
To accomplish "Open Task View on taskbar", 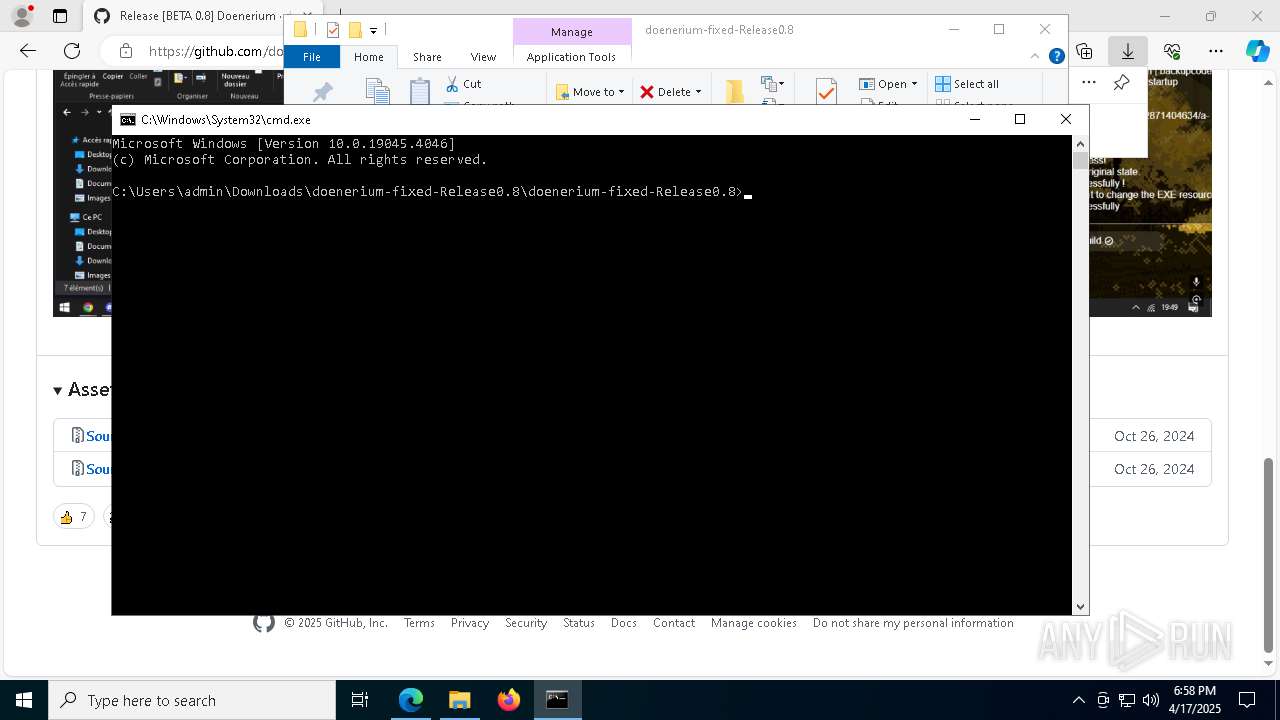I will coord(360,700).
